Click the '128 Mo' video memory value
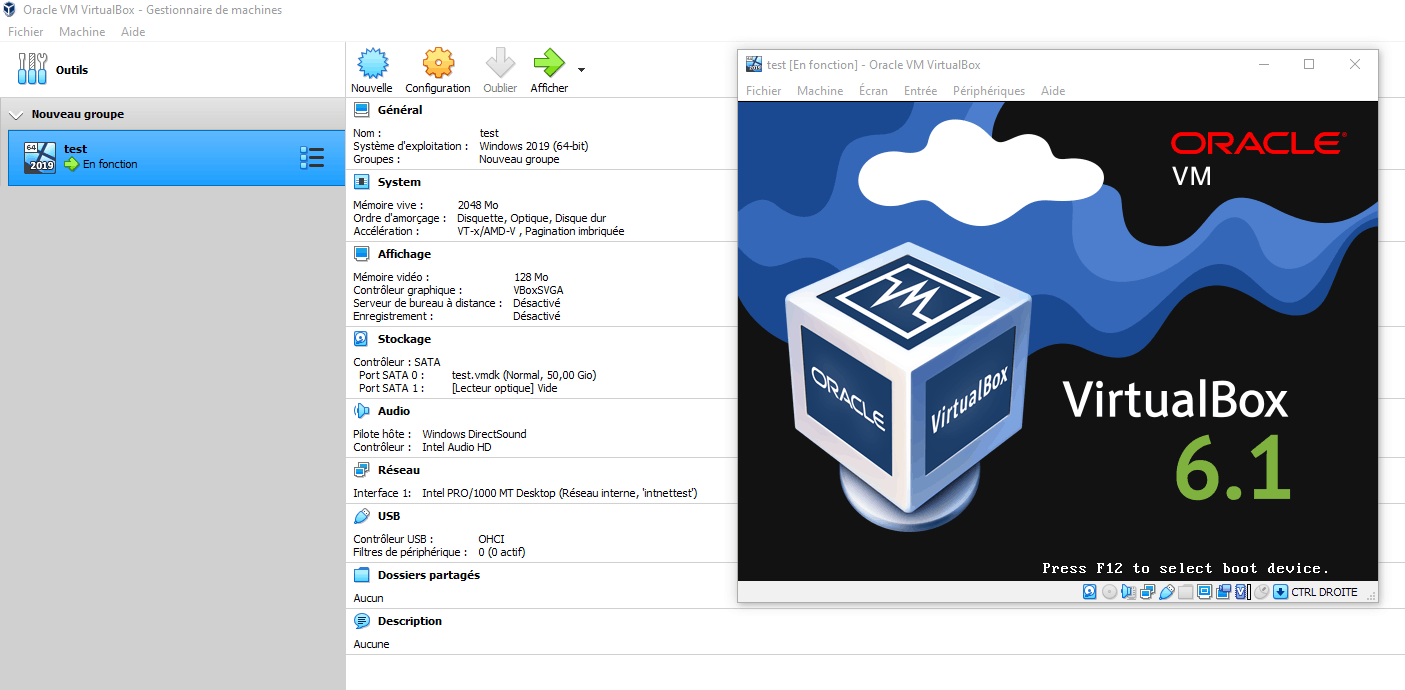 531,277
